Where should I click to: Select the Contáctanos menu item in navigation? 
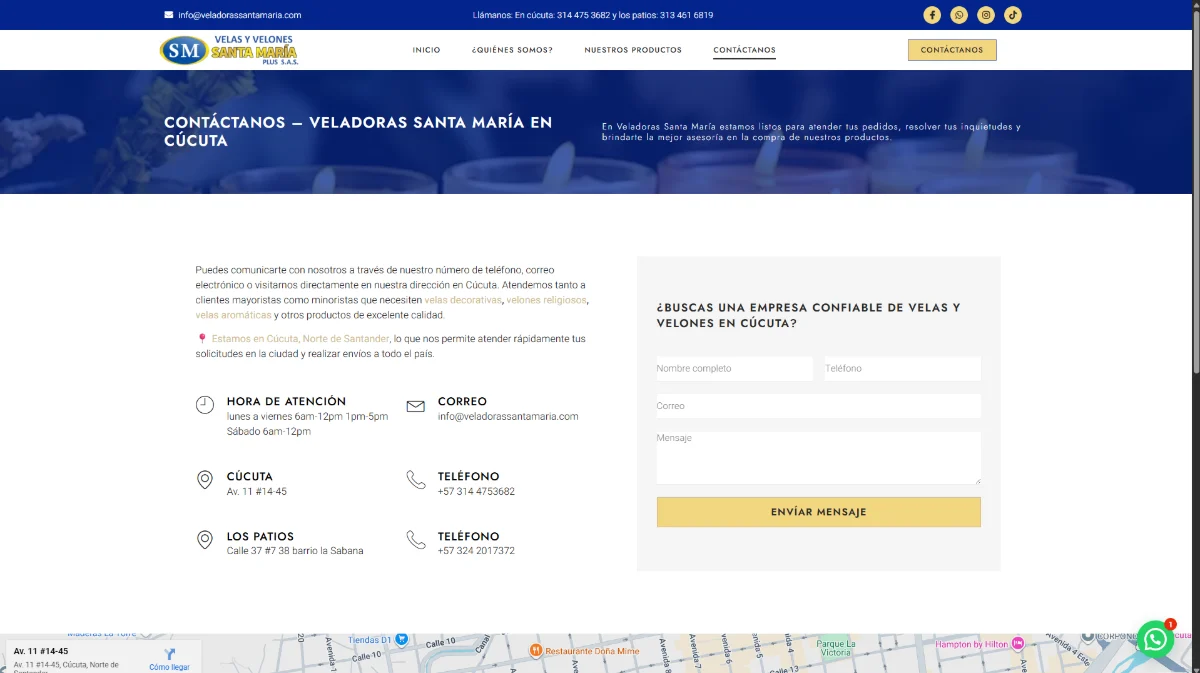click(x=744, y=50)
